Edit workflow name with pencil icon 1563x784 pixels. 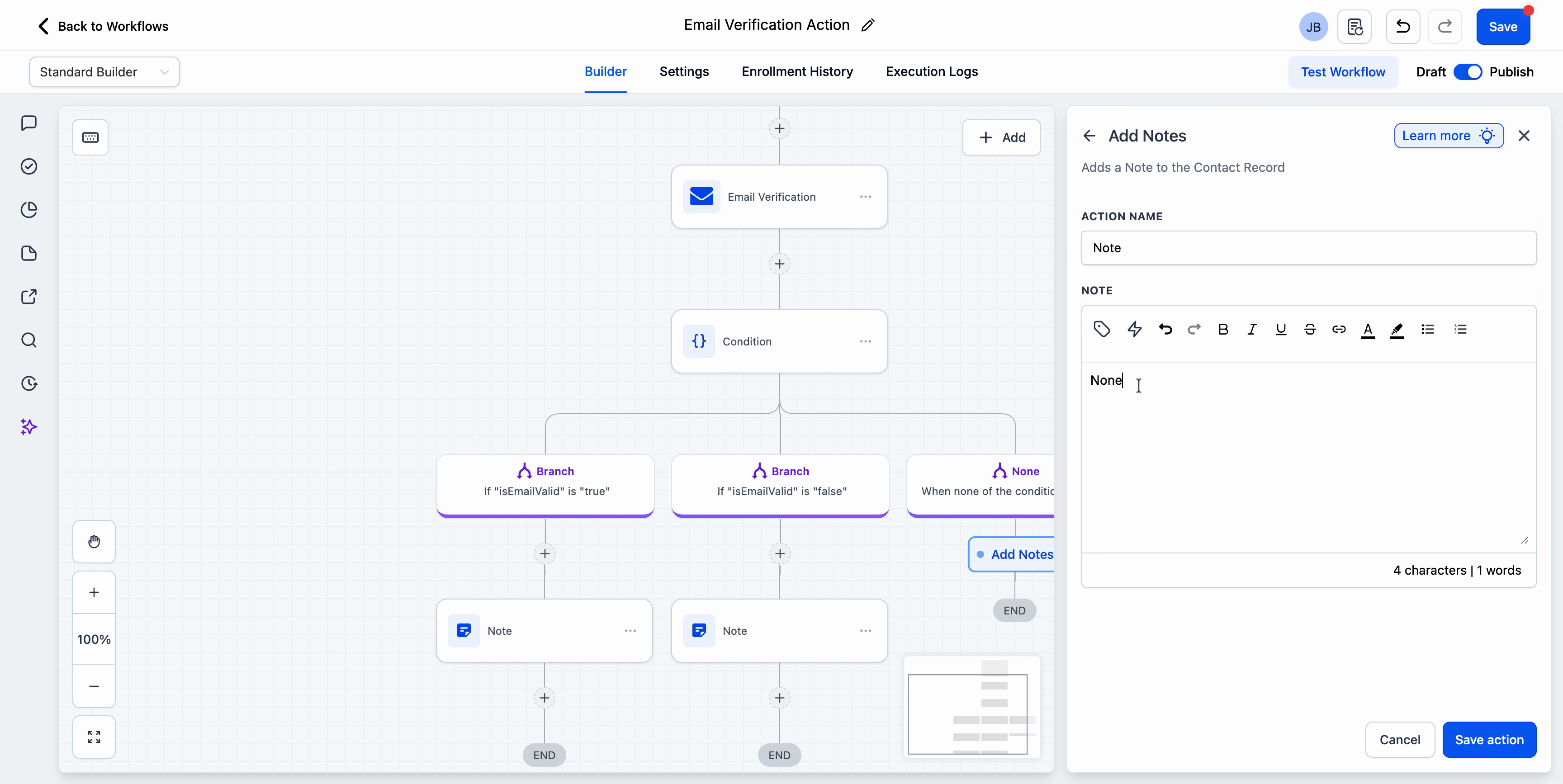point(868,25)
